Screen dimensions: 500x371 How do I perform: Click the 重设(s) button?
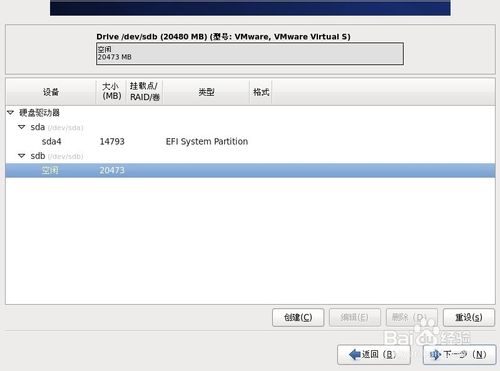point(469,317)
